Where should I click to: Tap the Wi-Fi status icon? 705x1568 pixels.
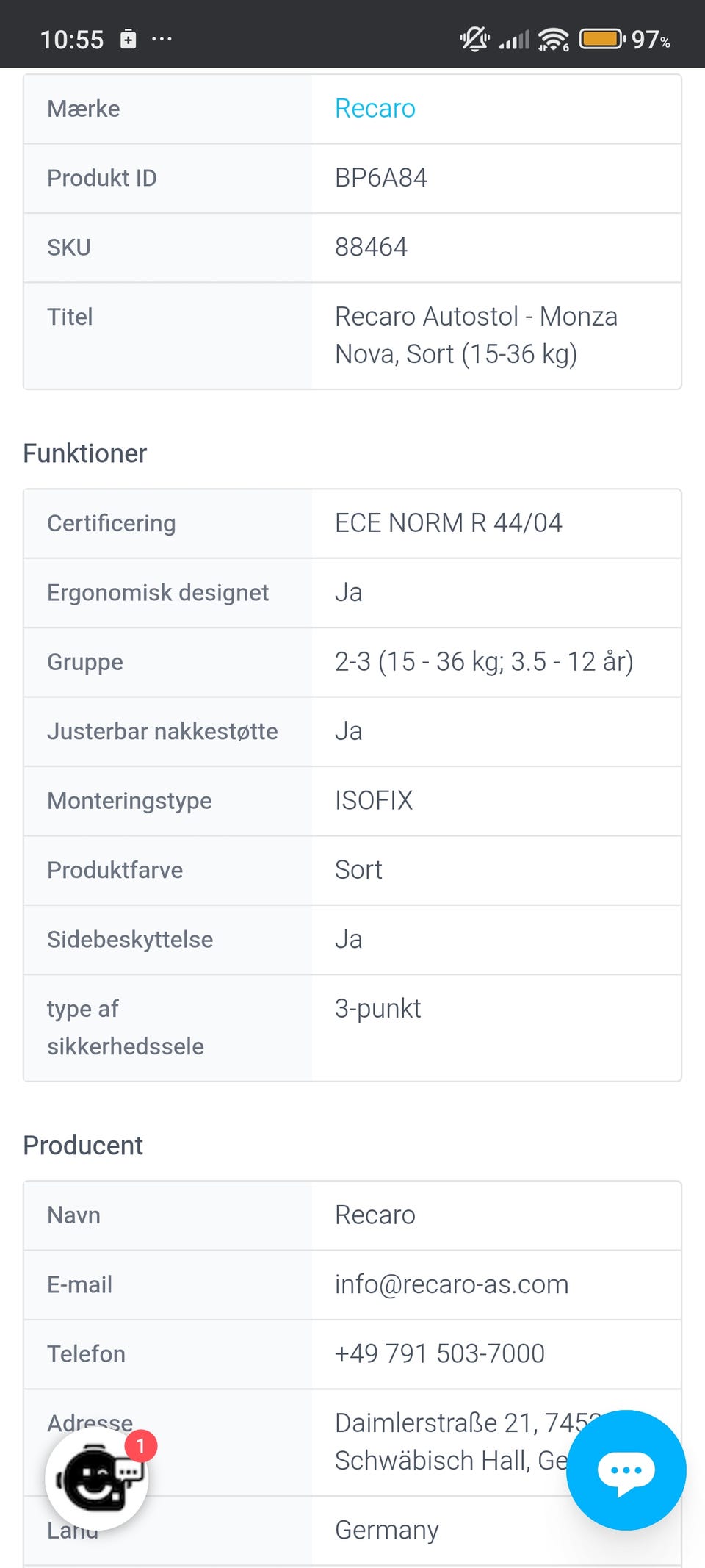[553, 39]
